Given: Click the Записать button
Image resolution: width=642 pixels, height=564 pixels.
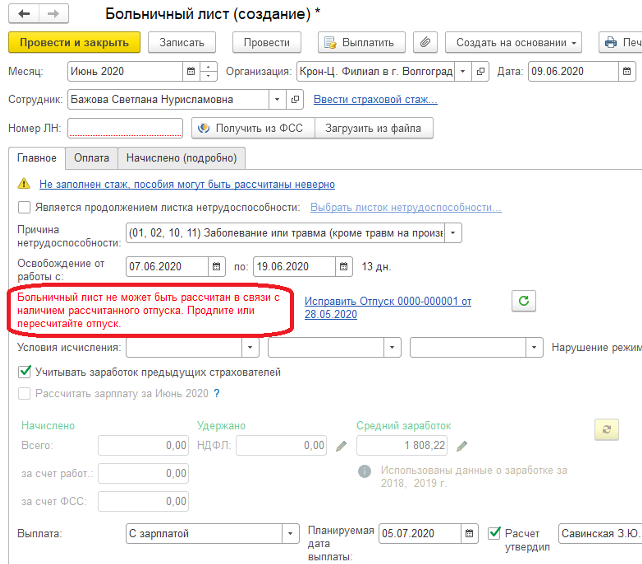Looking at the screenshot, I should click(x=182, y=42).
